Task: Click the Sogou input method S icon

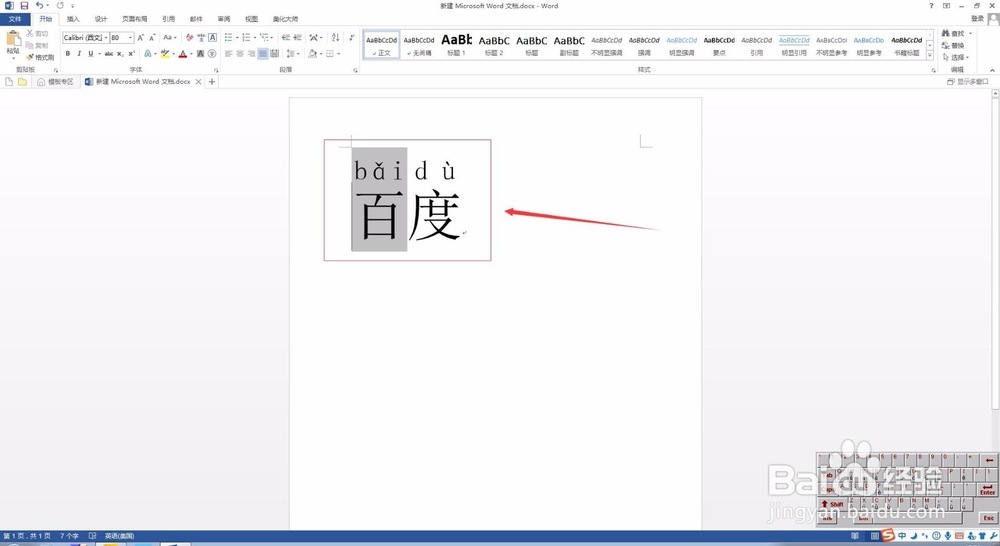Action: [888, 535]
